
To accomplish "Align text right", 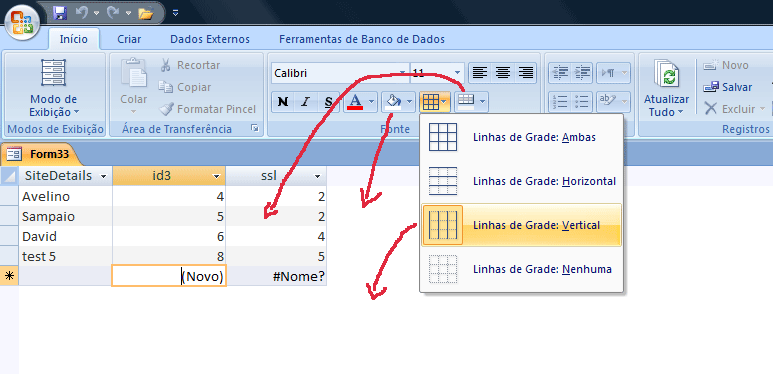I will click(x=526, y=73).
